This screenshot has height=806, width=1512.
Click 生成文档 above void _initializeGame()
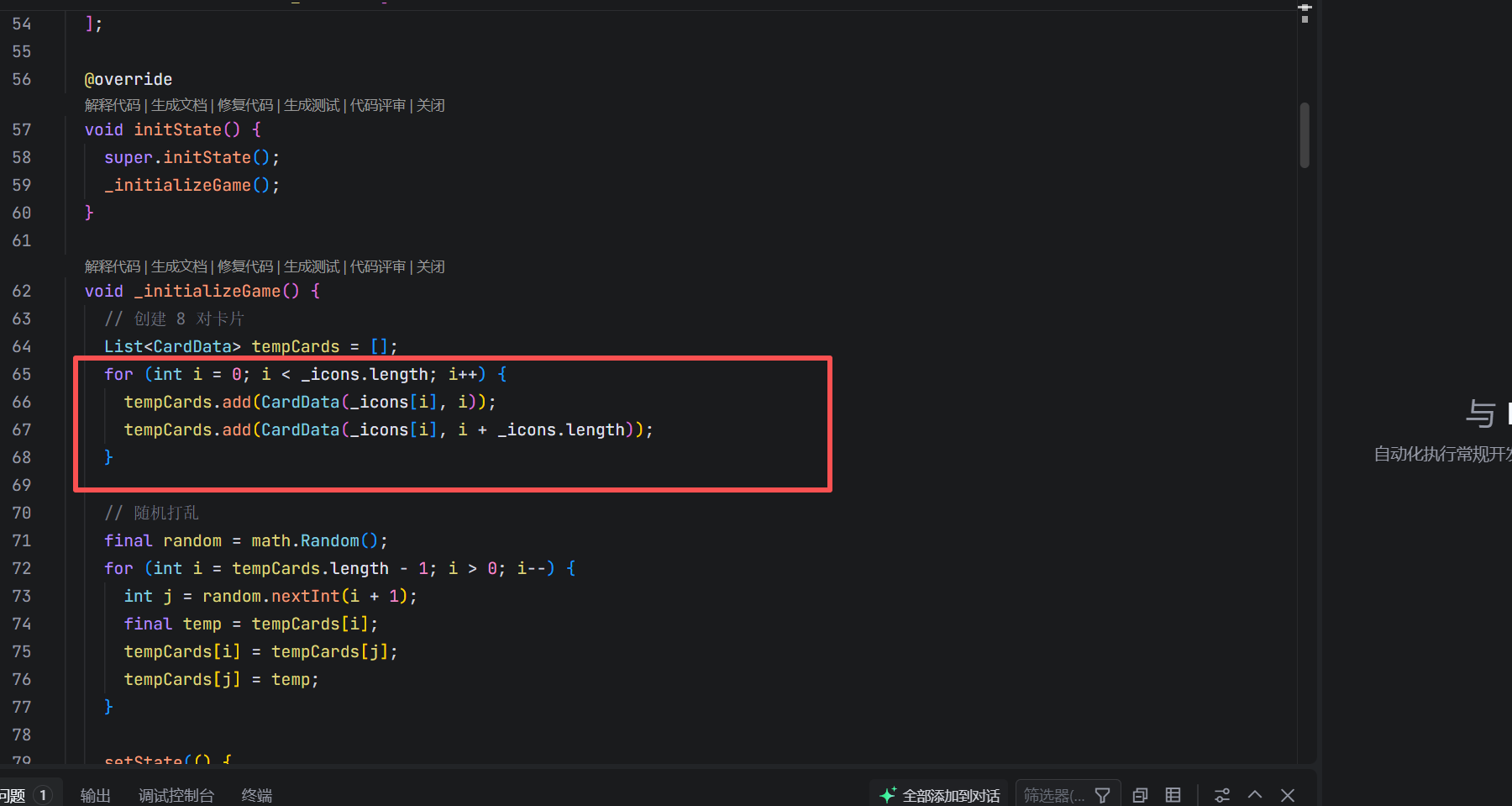click(x=179, y=266)
